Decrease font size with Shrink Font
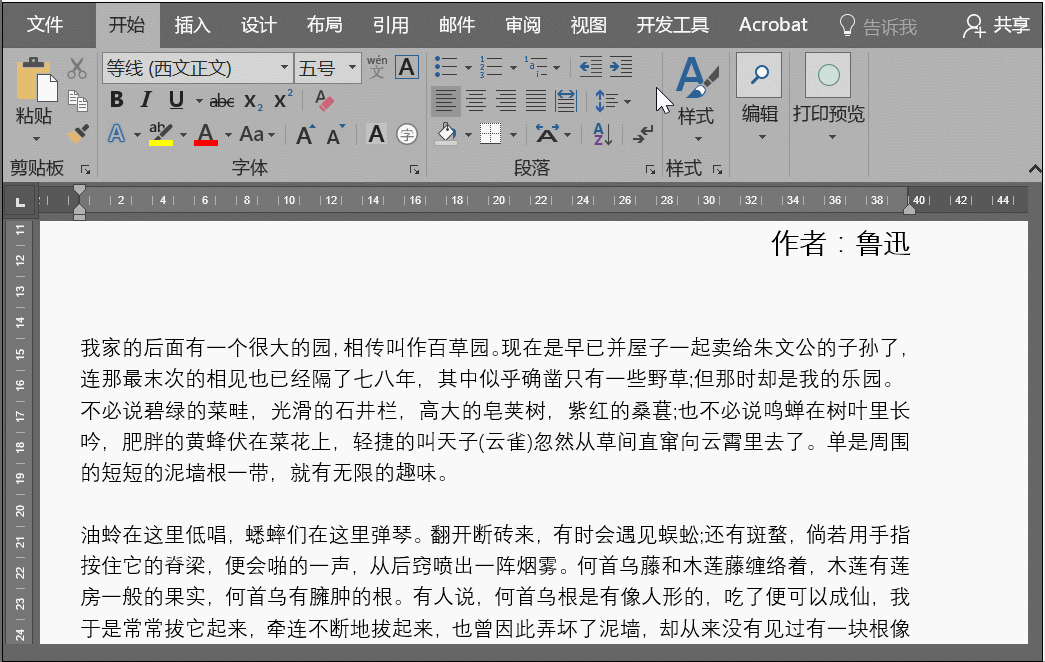The height and width of the screenshot is (662, 1045). [336, 135]
